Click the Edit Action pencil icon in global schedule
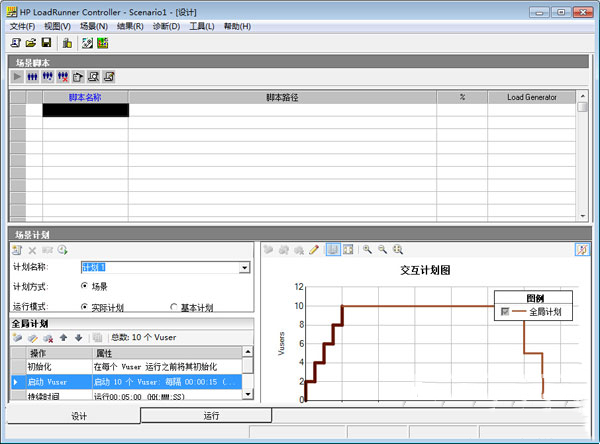Image resolution: width=600 pixels, height=444 pixels. pos(33,338)
